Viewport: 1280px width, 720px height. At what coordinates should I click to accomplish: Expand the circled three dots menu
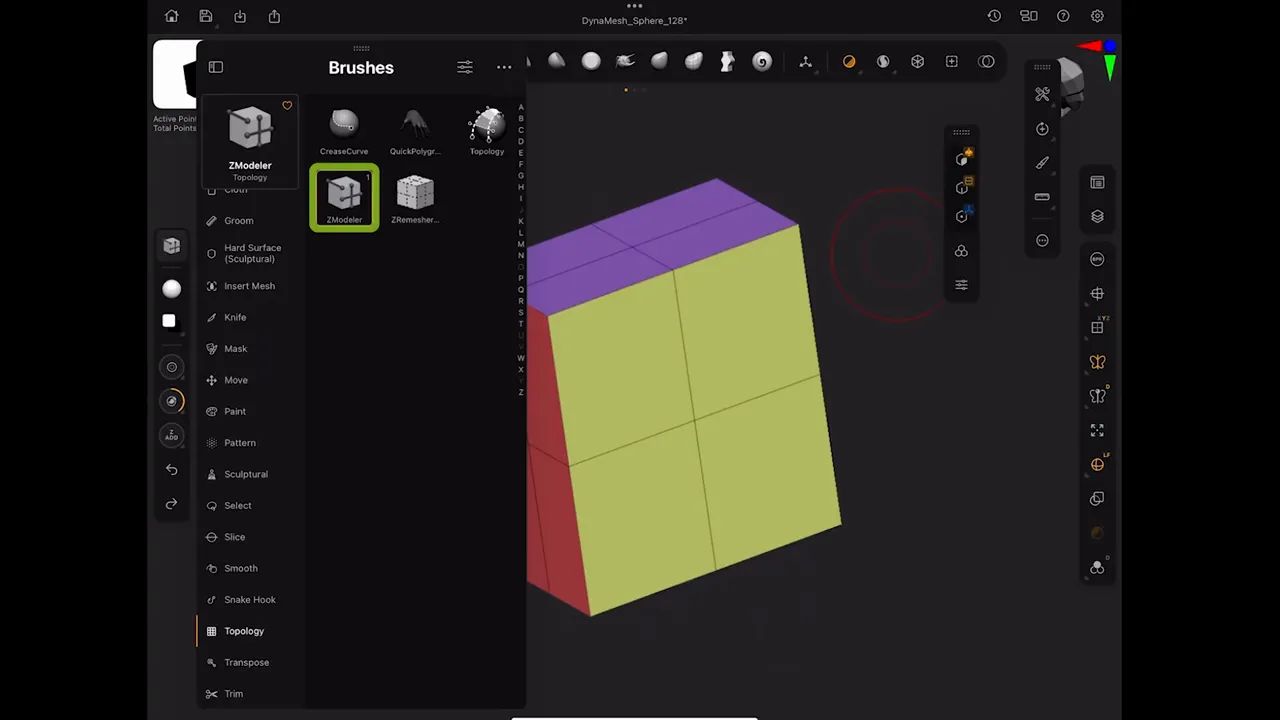(1042, 241)
